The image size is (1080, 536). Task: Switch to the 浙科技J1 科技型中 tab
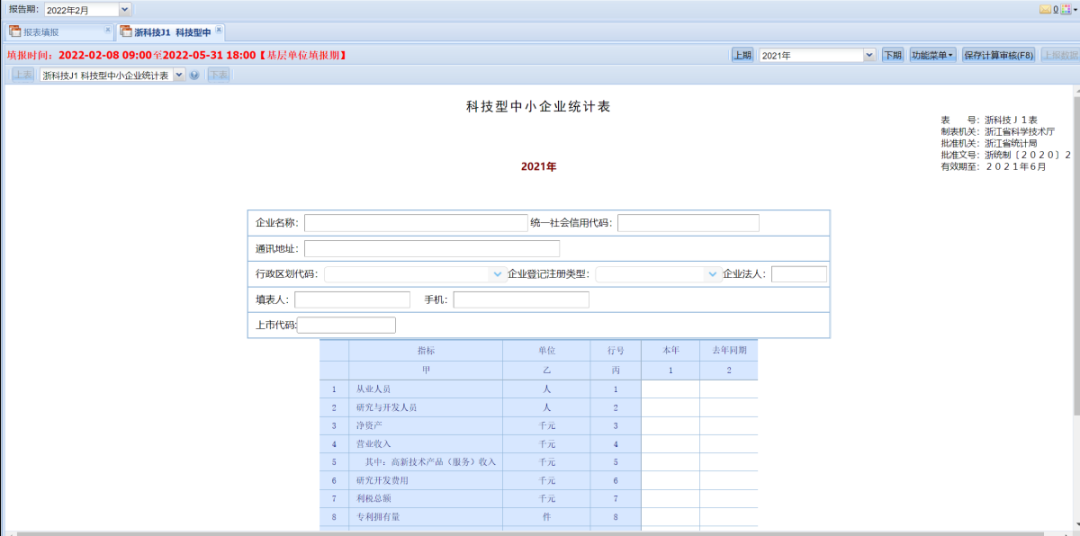click(170, 32)
